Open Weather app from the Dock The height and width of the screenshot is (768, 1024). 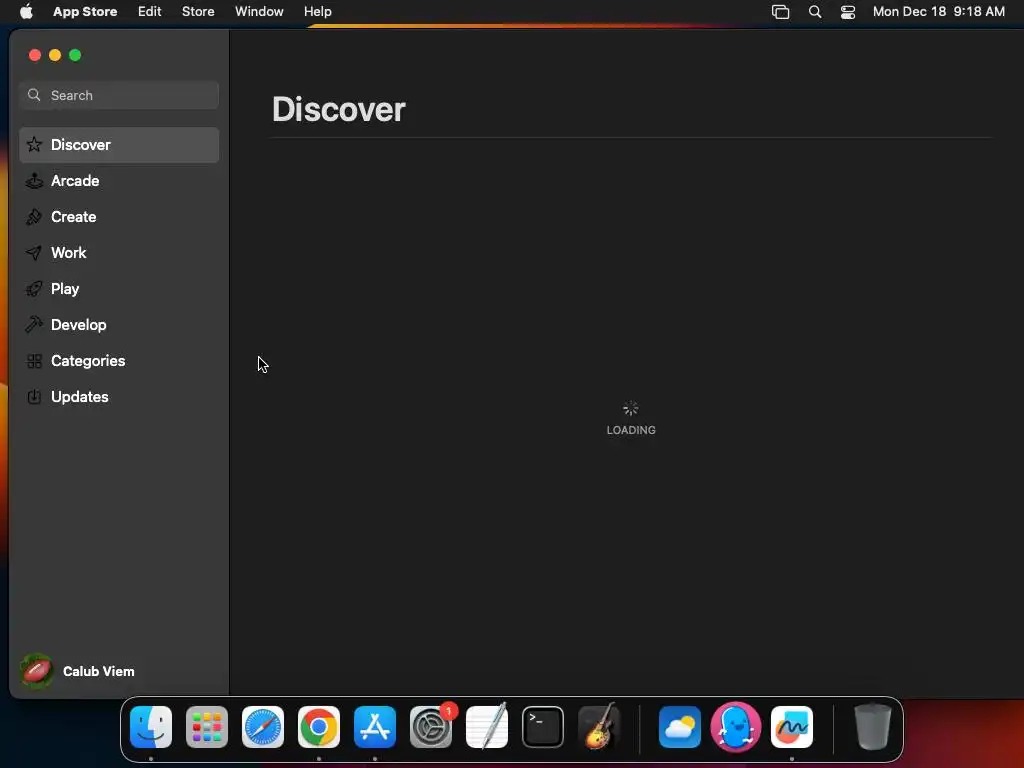pos(680,727)
